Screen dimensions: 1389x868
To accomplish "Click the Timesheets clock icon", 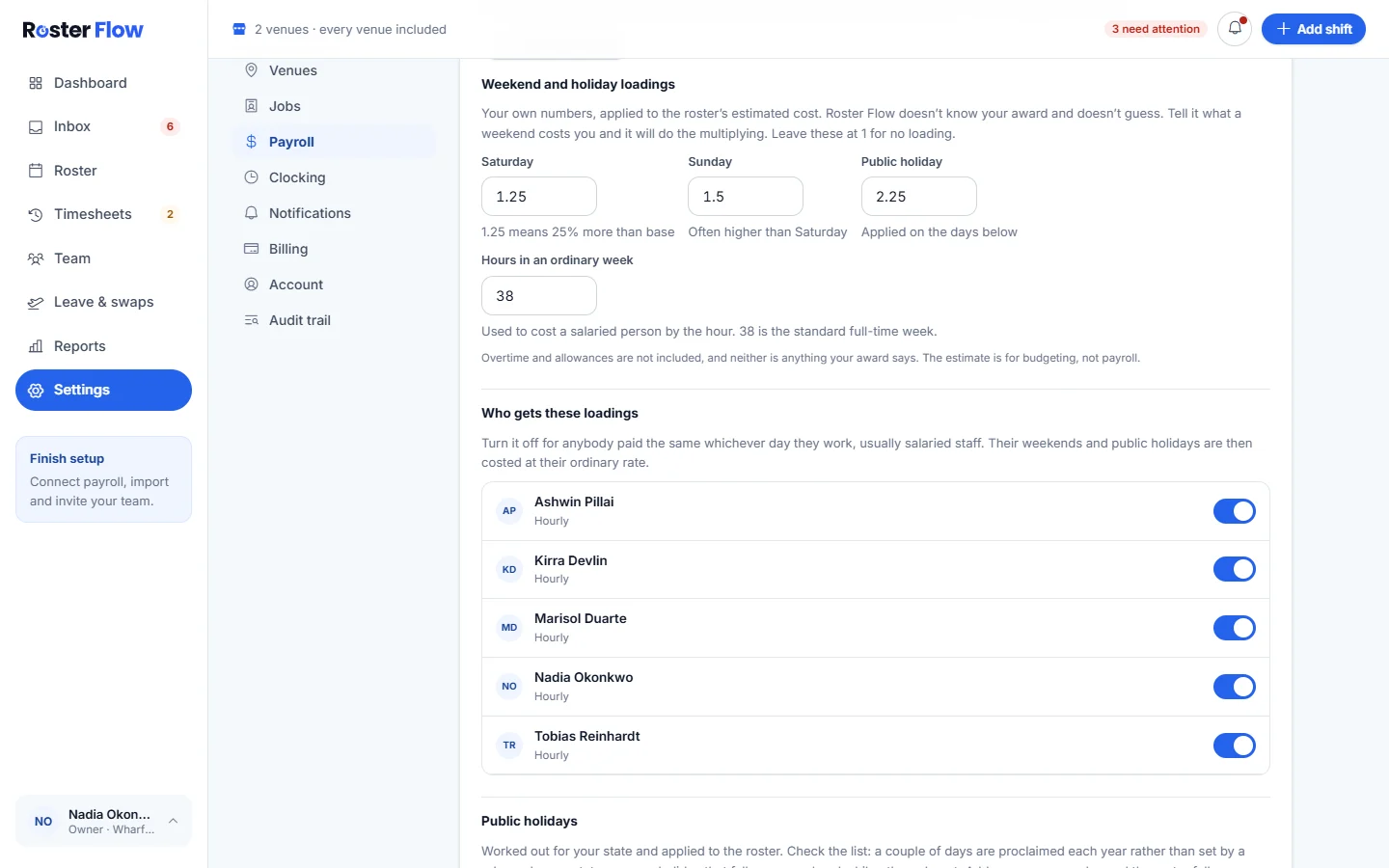I will (36, 214).
